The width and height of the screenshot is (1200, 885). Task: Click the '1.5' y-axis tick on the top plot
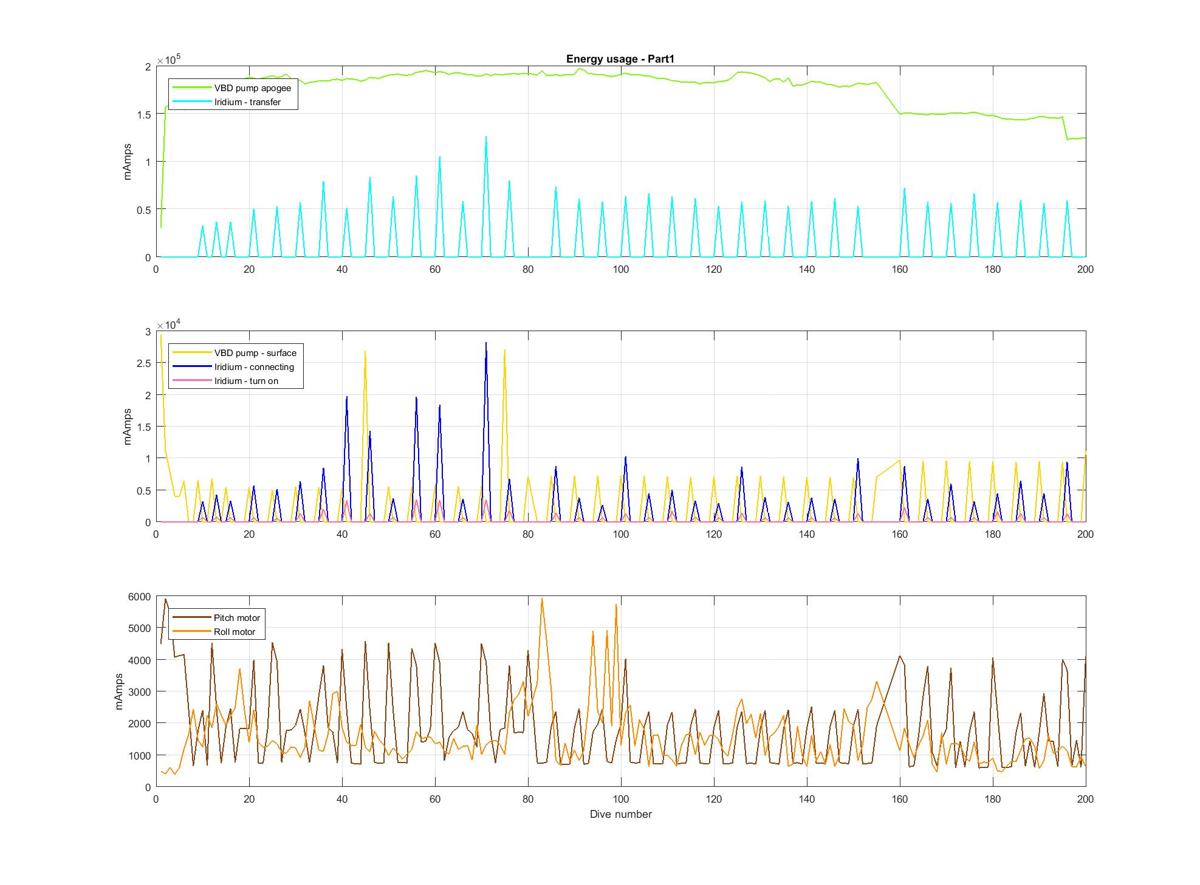142,114
